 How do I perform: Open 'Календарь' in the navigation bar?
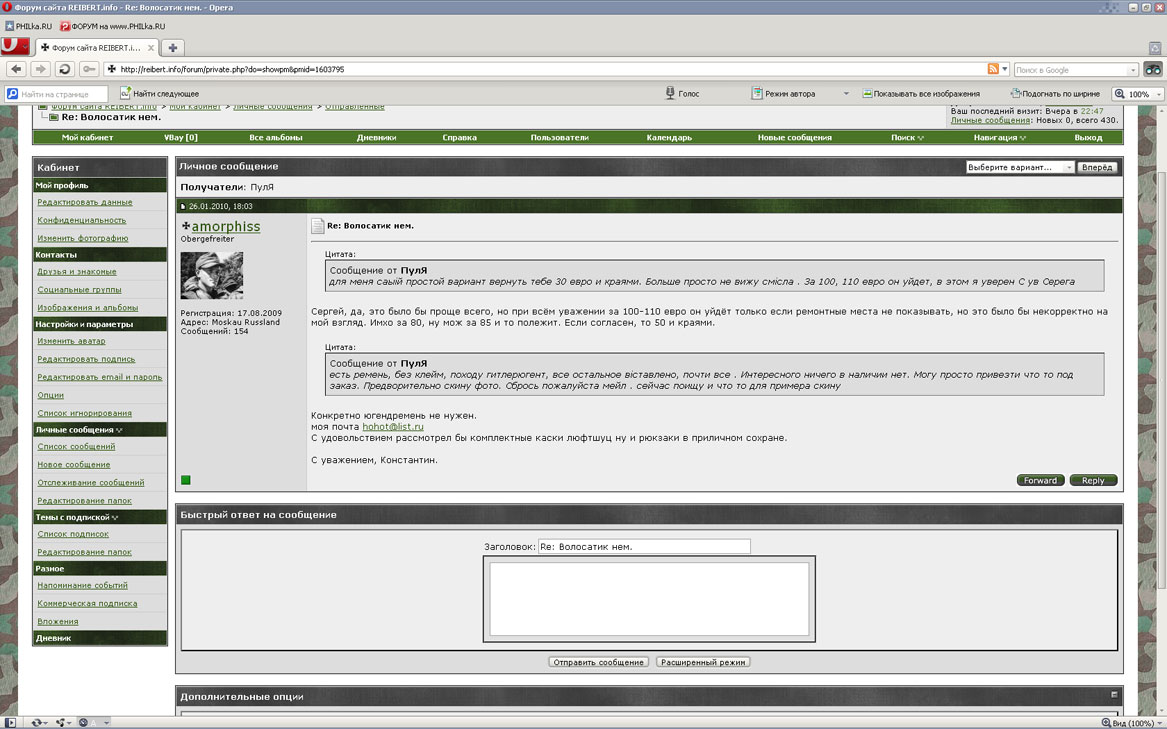pos(668,137)
